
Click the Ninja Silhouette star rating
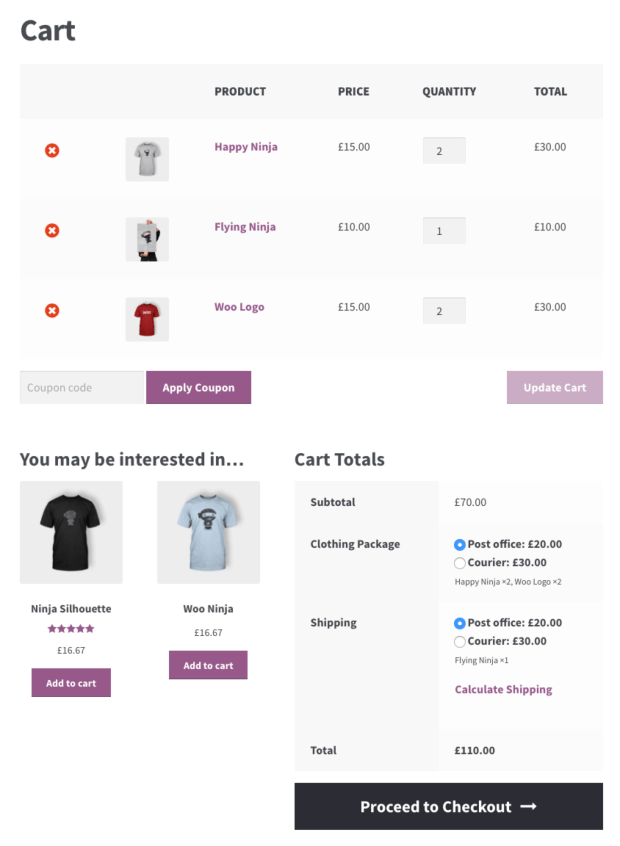[x=71, y=629]
